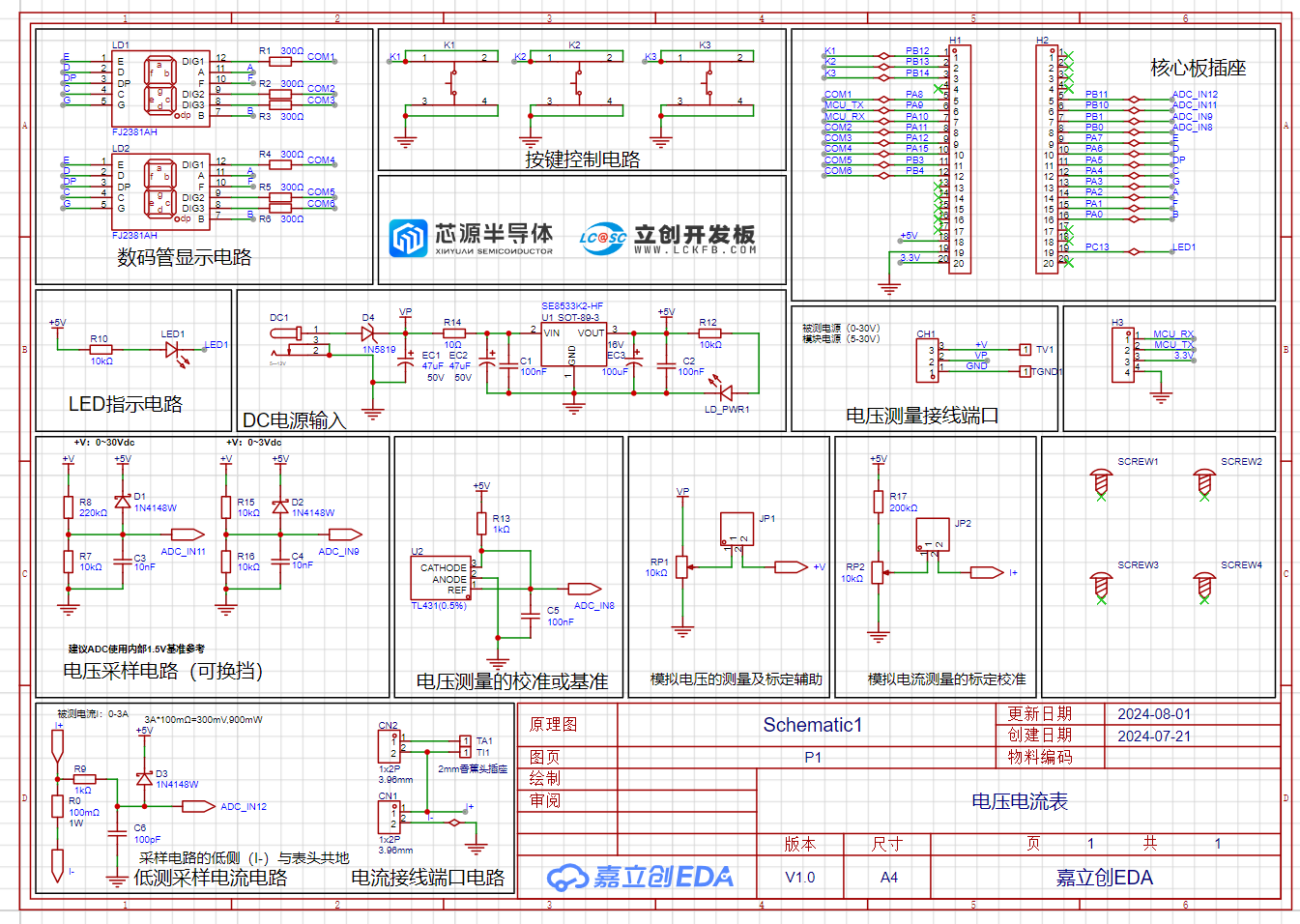Click the D3 diode symbol

145,778
